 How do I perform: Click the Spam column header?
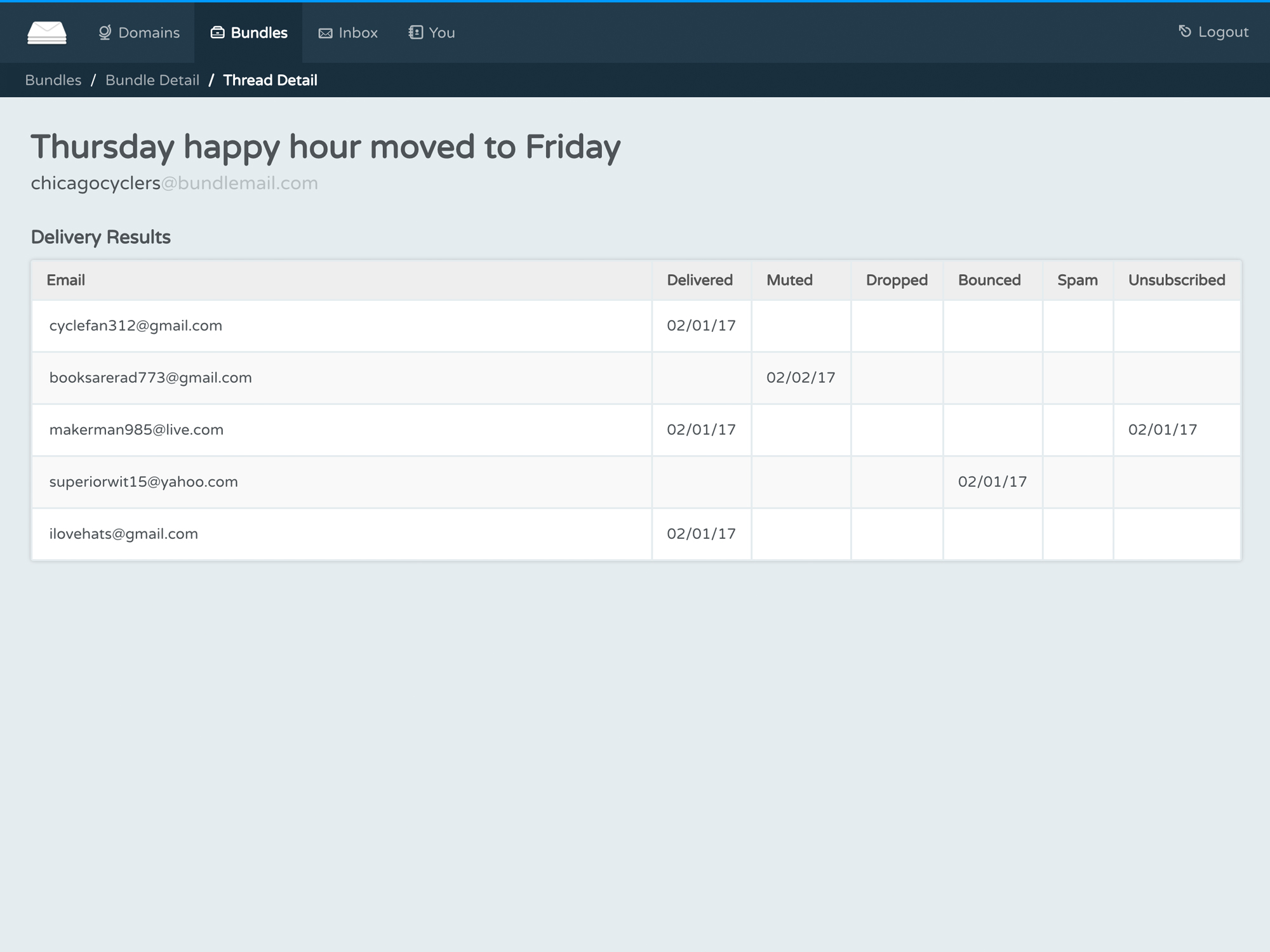point(1078,280)
